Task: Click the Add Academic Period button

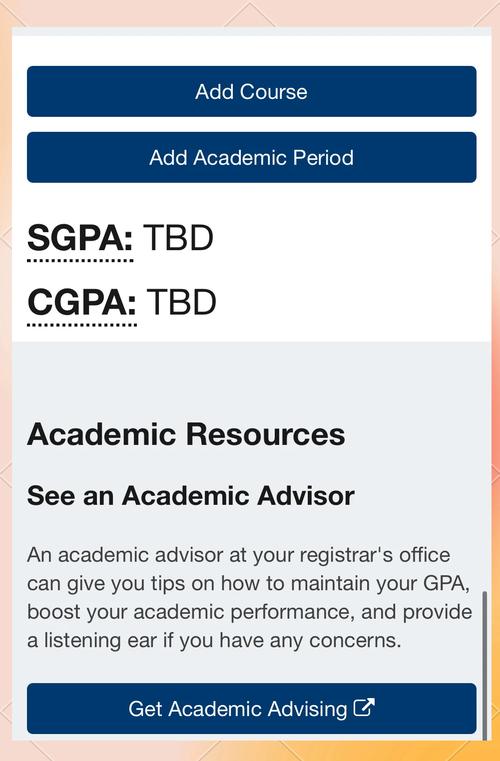Action: 251,157
